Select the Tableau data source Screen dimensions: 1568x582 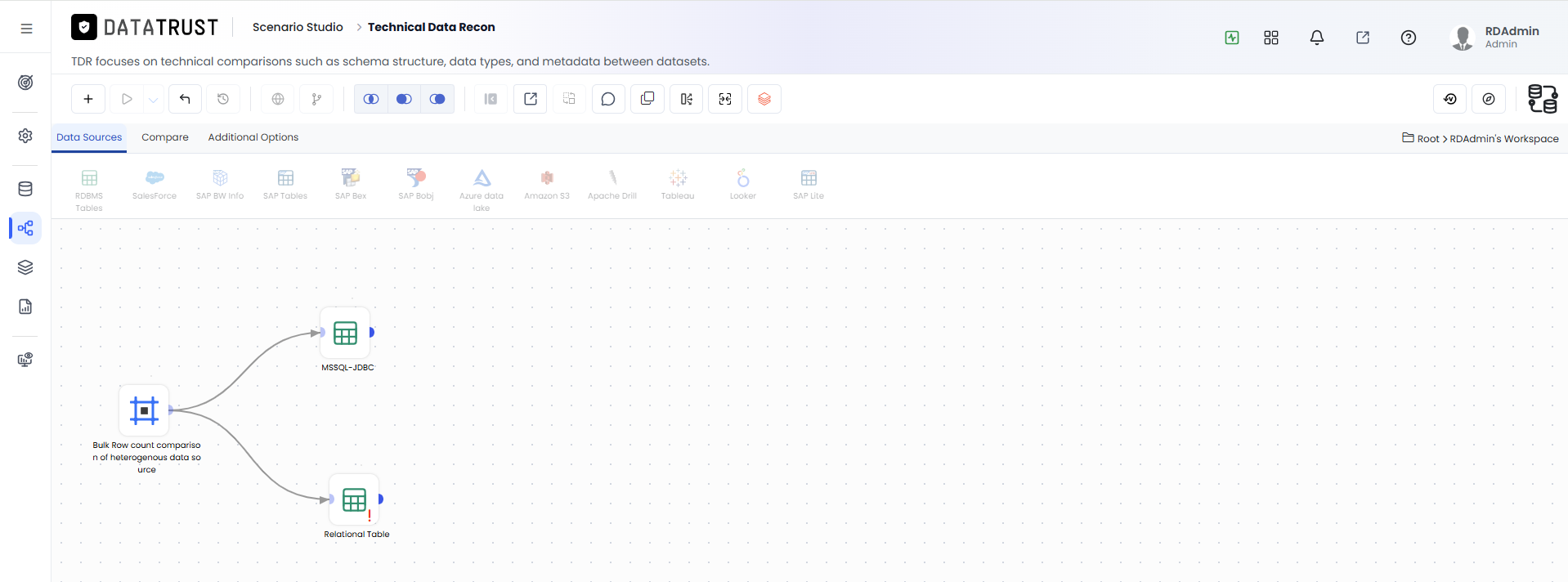[x=678, y=185]
